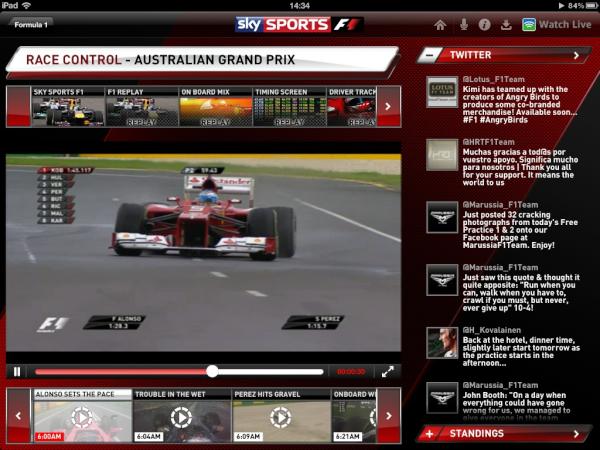Open the @HRTF1Team handle
This screenshot has width=600, height=450.
click(x=489, y=142)
